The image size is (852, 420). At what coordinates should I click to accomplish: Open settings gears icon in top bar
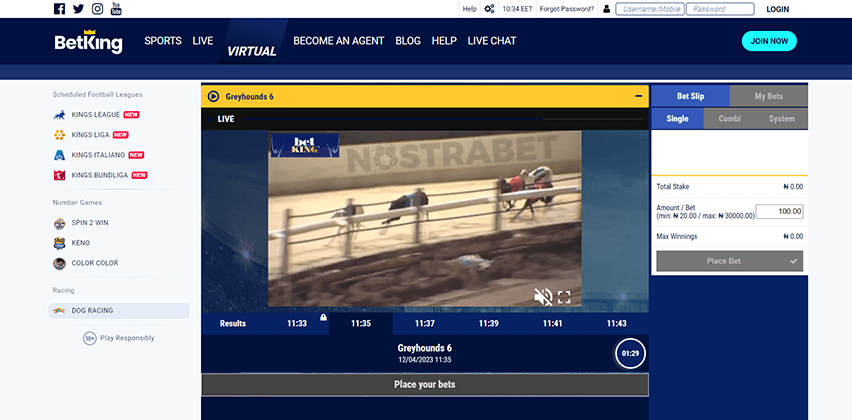pyautogui.click(x=490, y=9)
